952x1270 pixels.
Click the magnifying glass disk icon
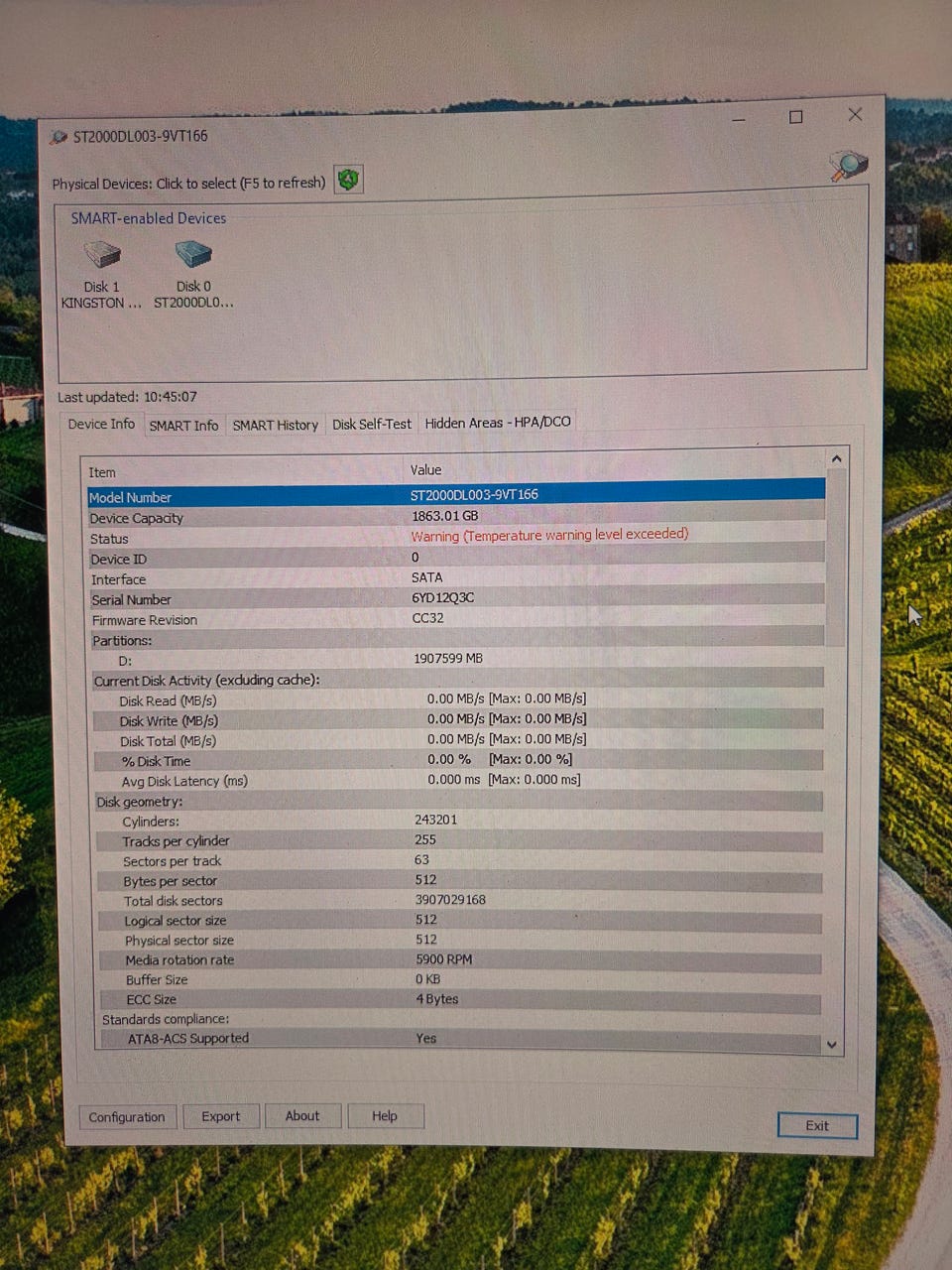848,166
